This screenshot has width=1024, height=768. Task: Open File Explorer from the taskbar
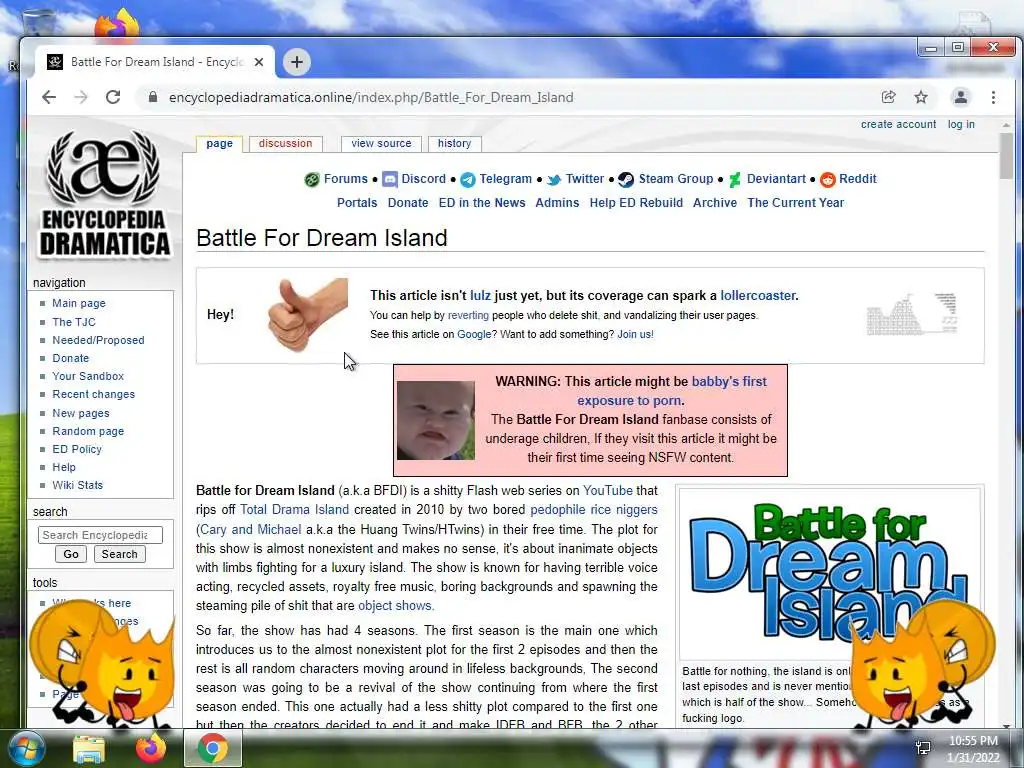(x=89, y=748)
